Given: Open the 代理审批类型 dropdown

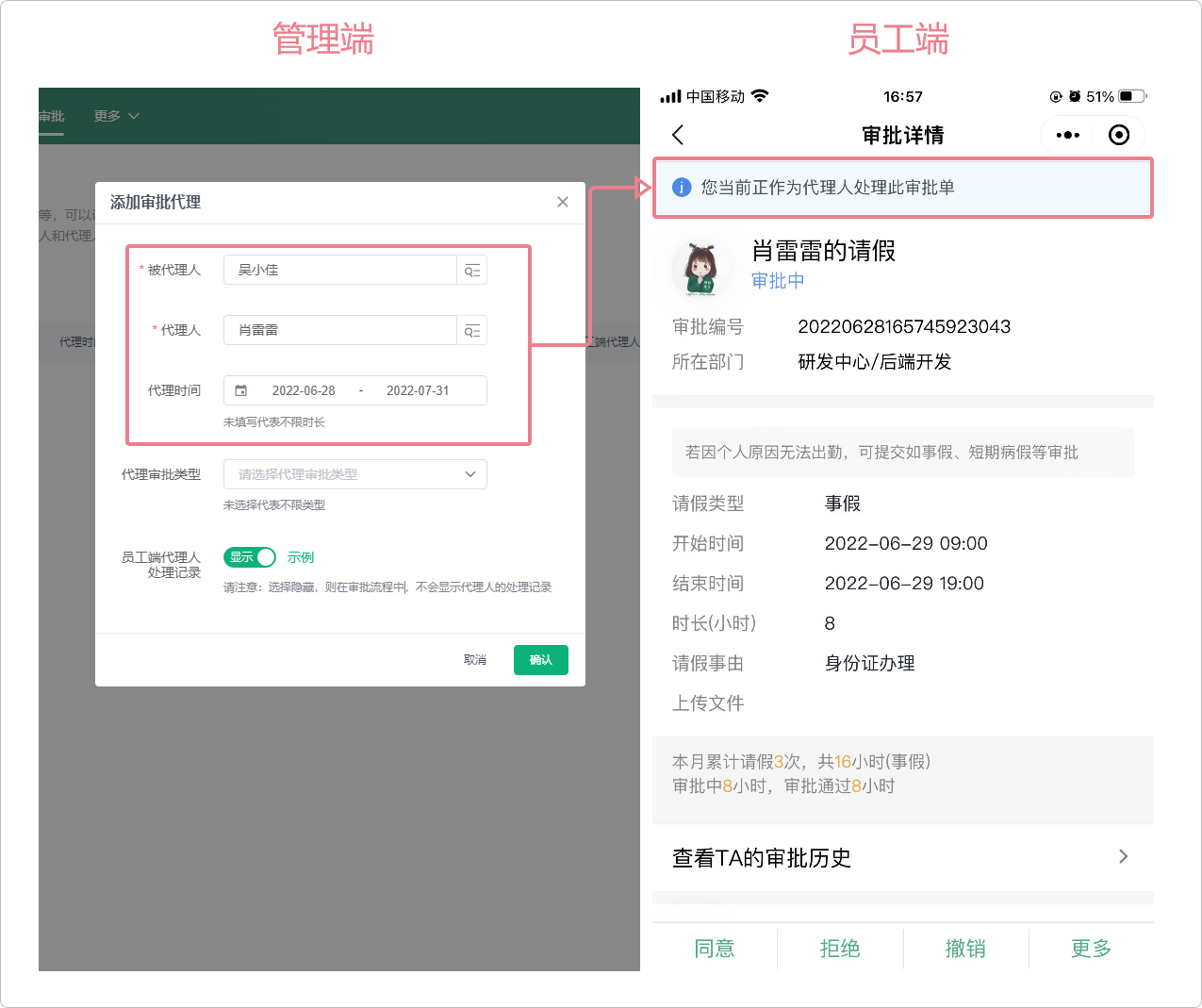Looking at the screenshot, I should point(354,474).
